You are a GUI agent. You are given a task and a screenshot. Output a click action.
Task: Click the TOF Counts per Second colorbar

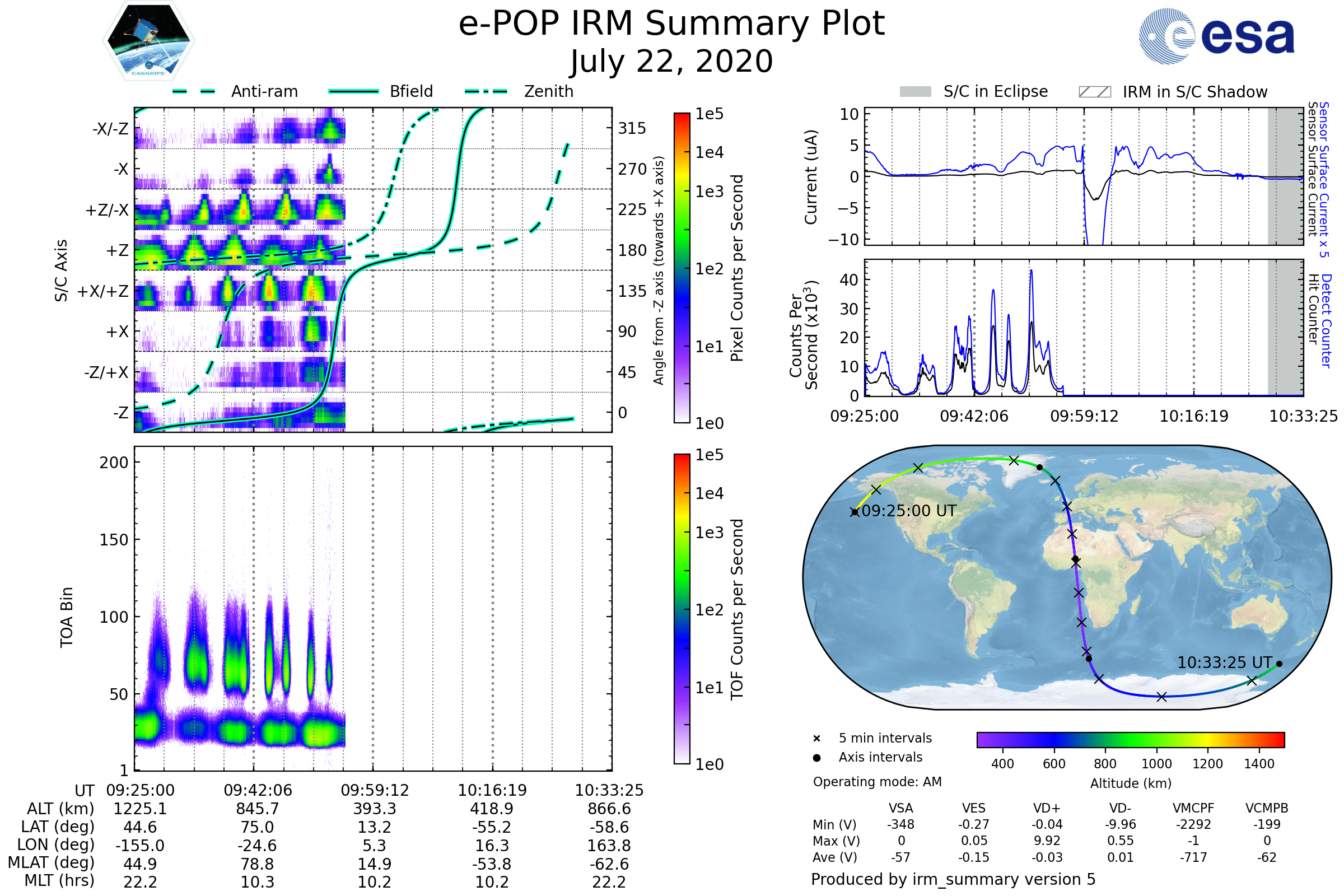pos(682,609)
